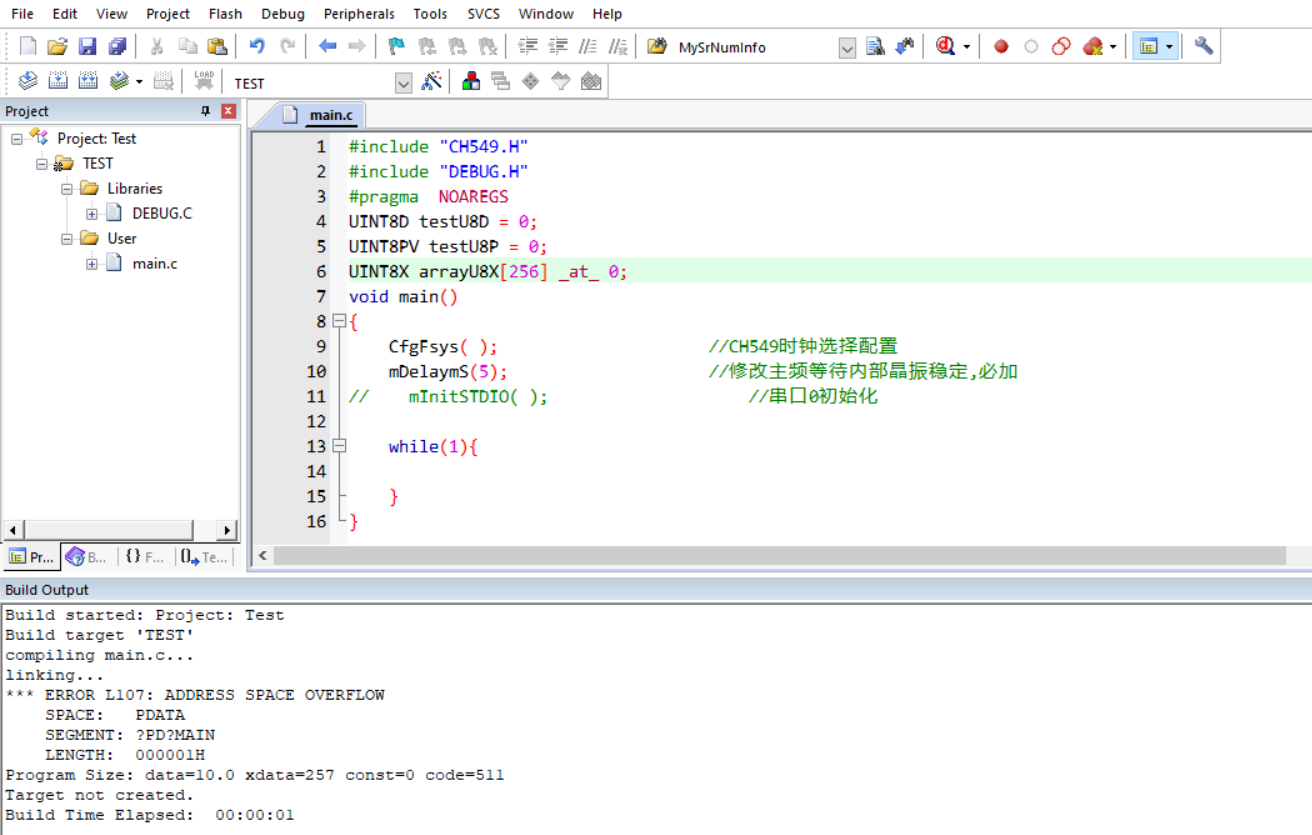Open the Flash menu
The image size is (1312, 835).
coord(226,13)
